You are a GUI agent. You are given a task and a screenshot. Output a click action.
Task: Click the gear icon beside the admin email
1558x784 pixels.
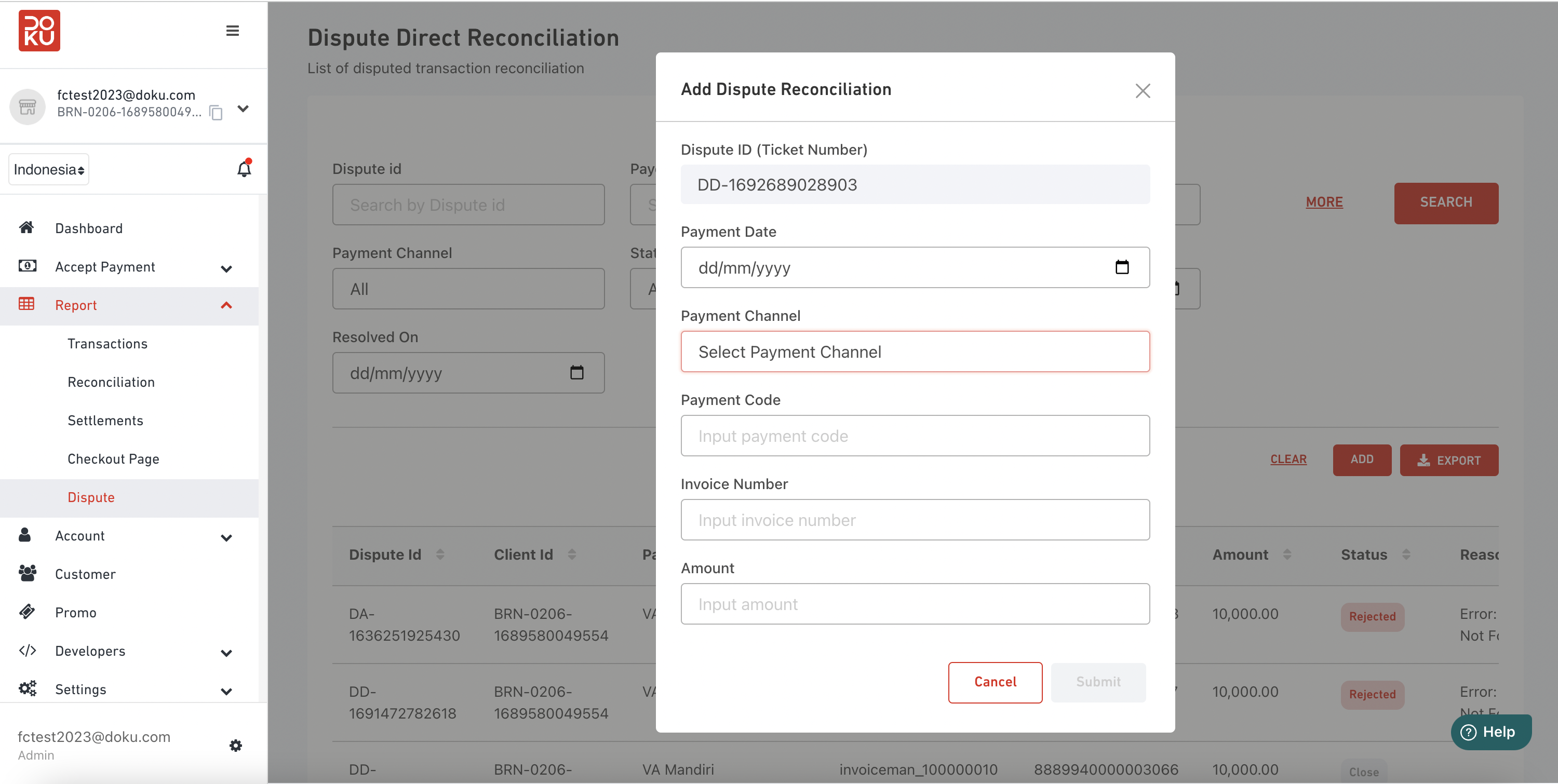(x=236, y=745)
